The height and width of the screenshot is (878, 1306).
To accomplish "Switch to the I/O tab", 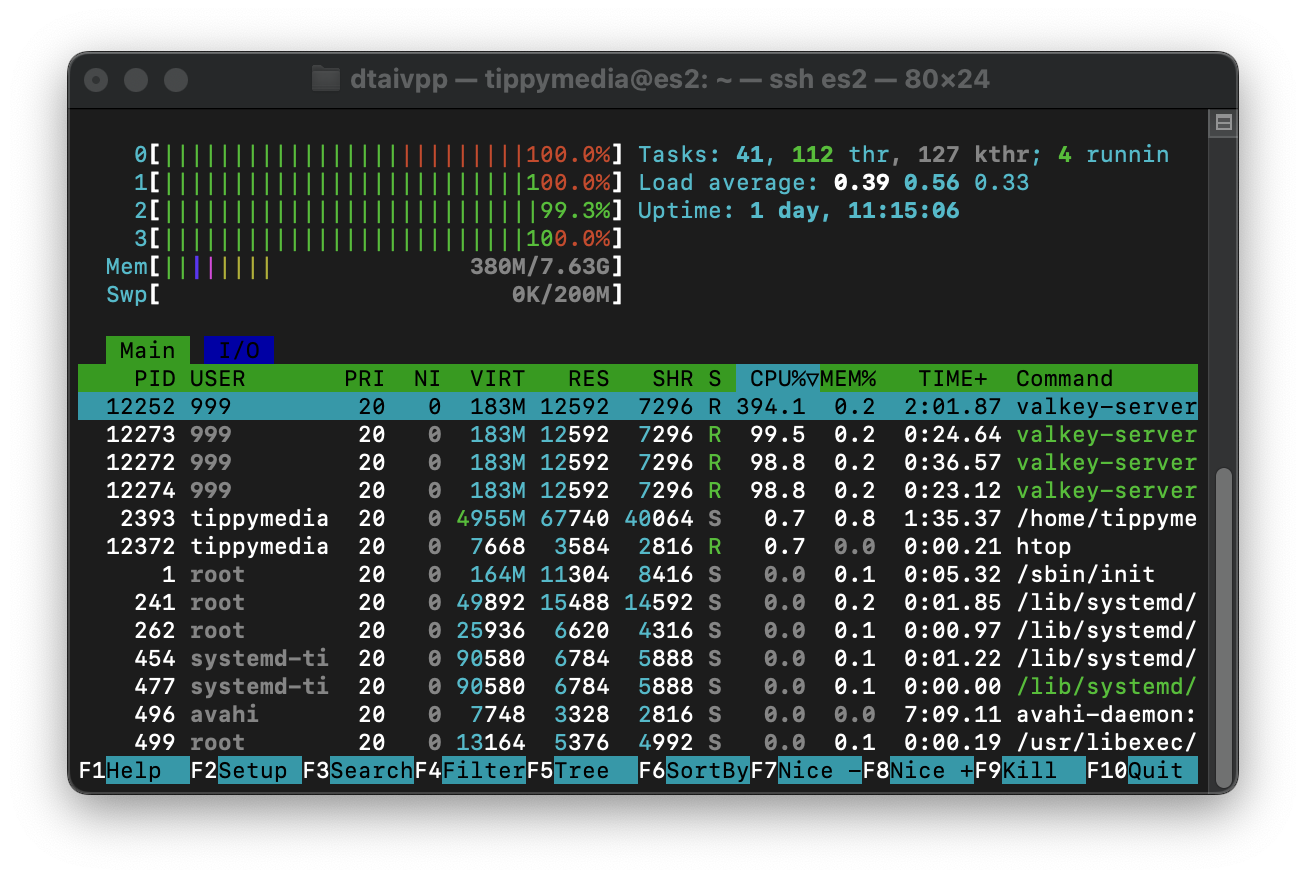I will tap(237, 350).
